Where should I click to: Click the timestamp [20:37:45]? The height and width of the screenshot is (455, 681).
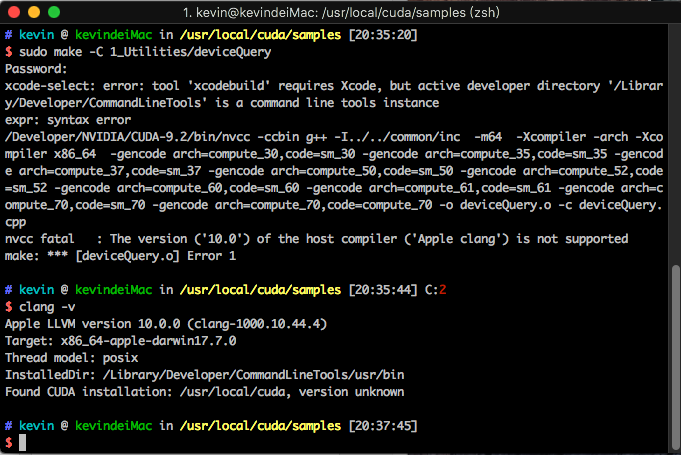[x=383, y=426]
